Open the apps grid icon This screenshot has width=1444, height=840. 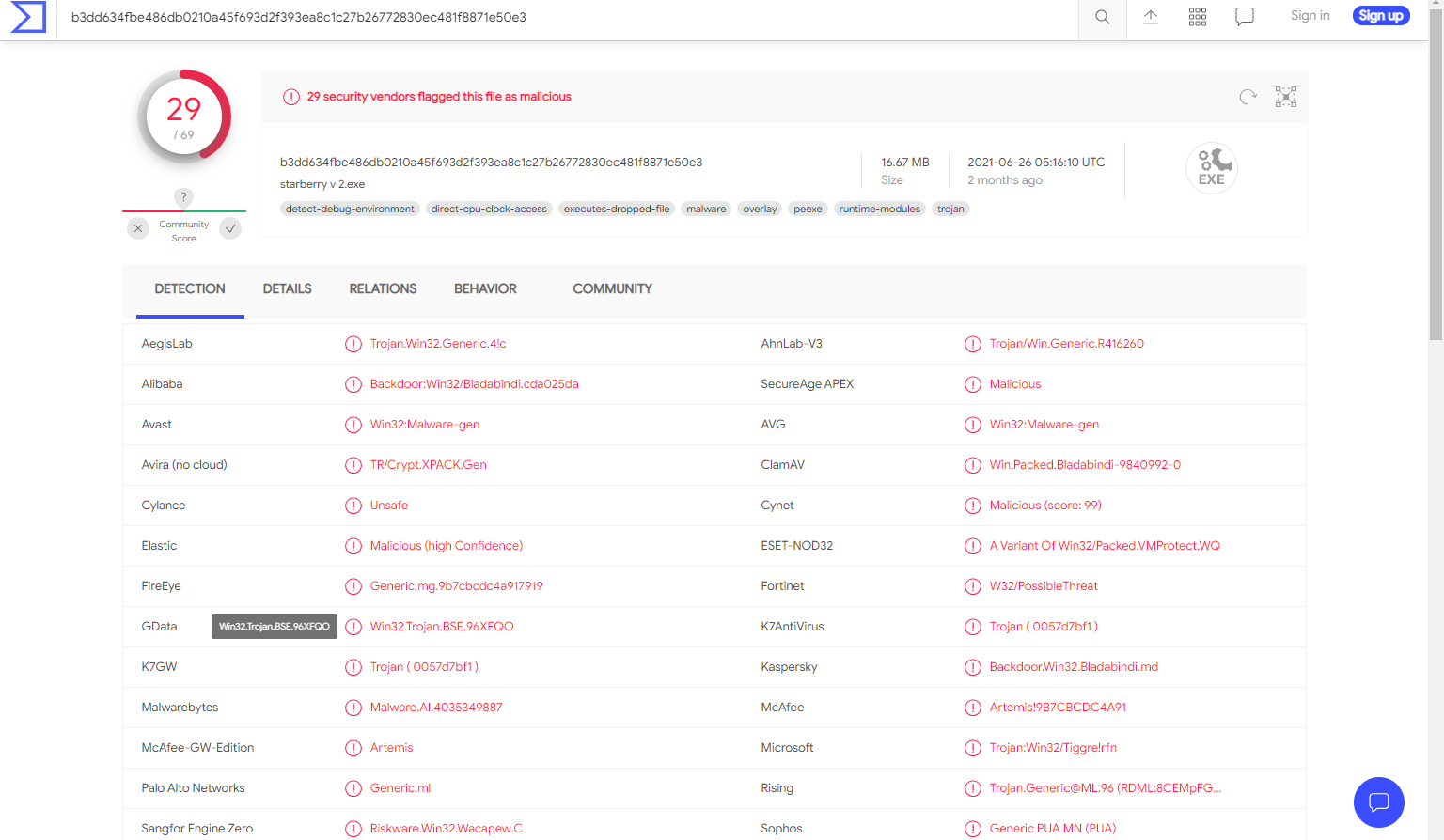pos(1198,17)
